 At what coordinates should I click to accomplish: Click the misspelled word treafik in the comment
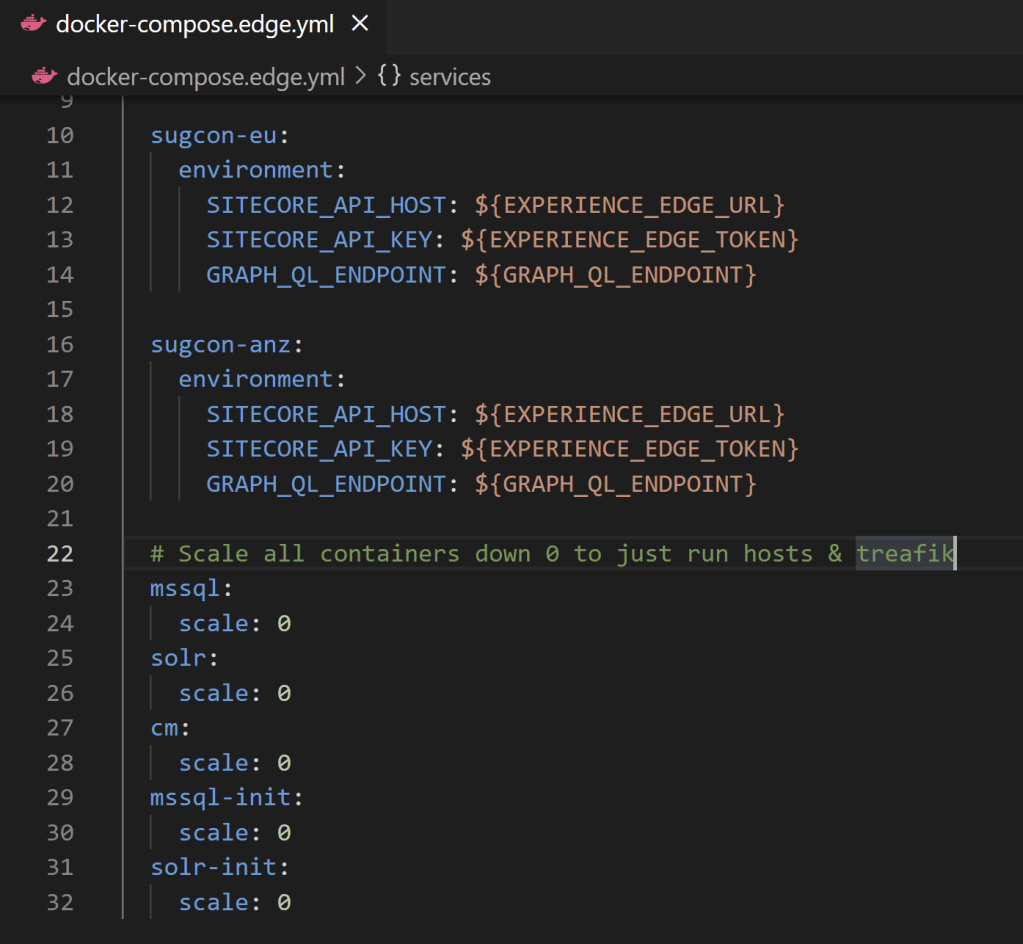pyautogui.click(x=905, y=553)
